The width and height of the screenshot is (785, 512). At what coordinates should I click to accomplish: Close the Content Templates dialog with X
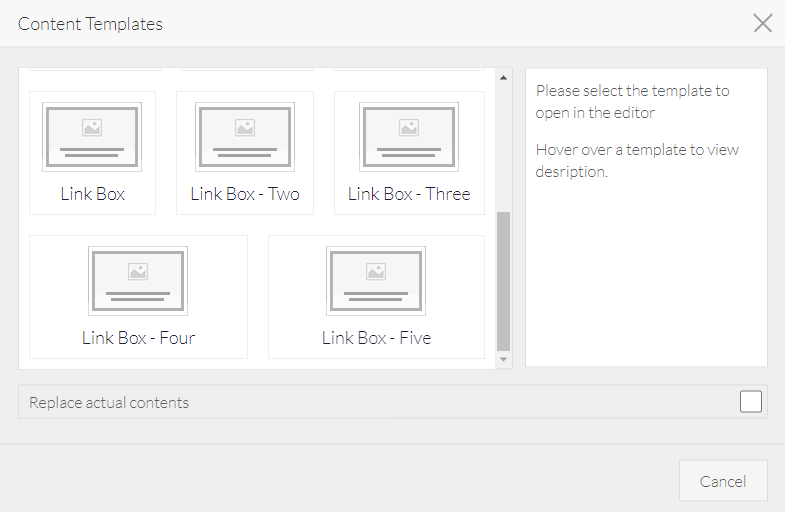pyautogui.click(x=762, y=23)
